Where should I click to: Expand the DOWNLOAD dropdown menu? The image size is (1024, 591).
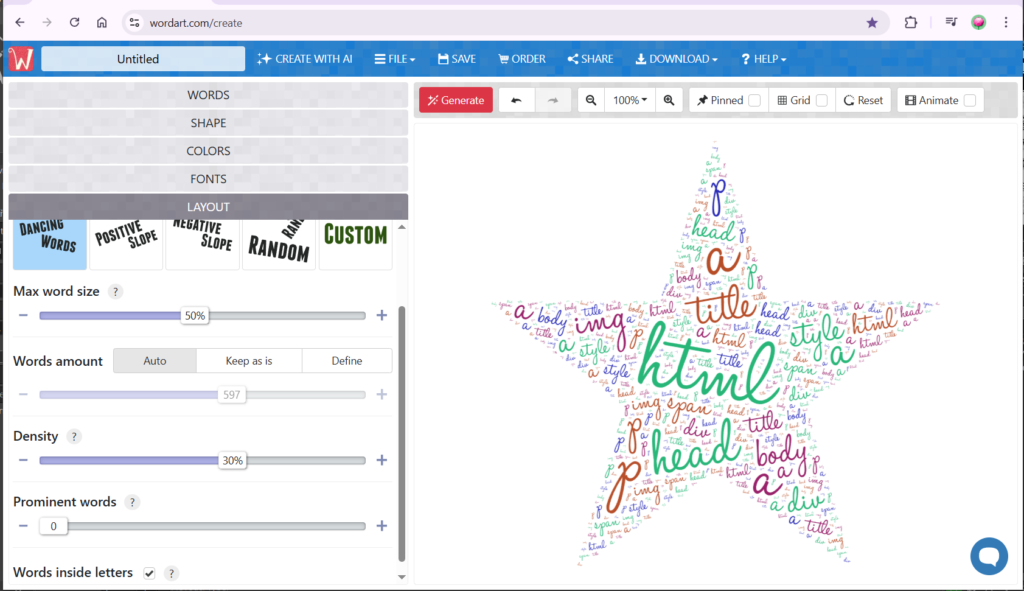[x=676, y=59]
